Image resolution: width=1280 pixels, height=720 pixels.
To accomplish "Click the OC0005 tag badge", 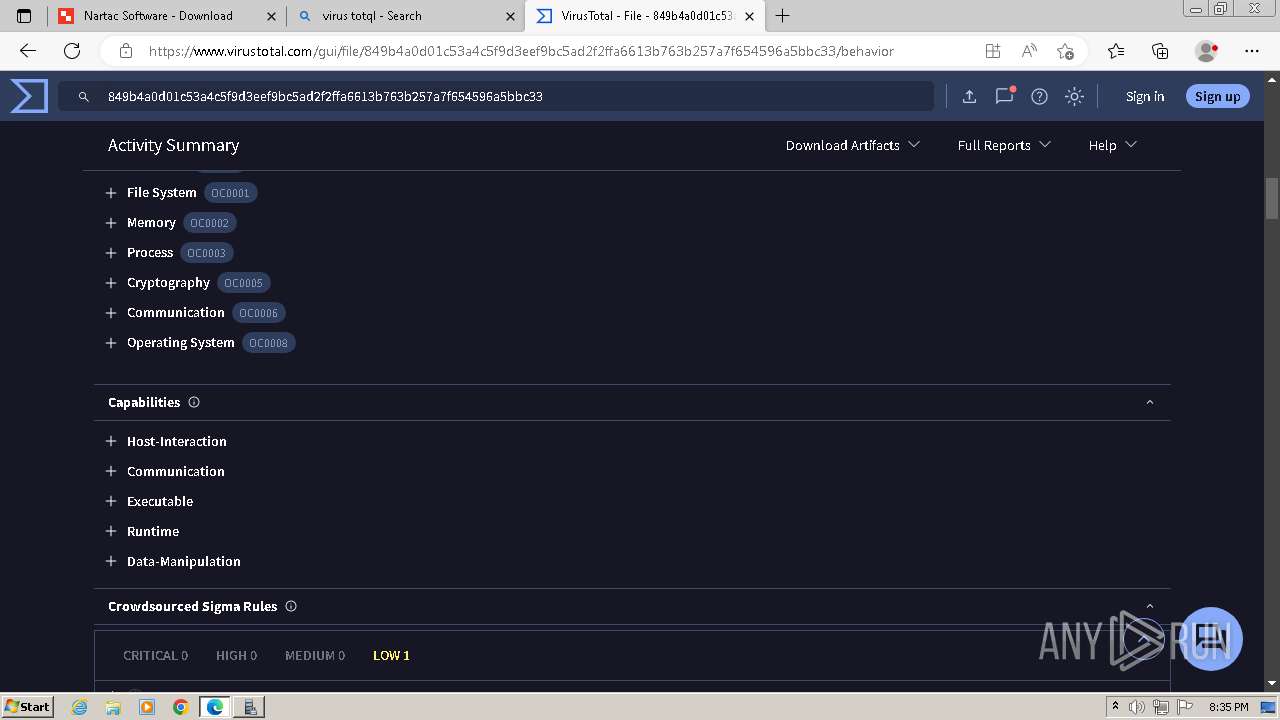I will 243,283.
